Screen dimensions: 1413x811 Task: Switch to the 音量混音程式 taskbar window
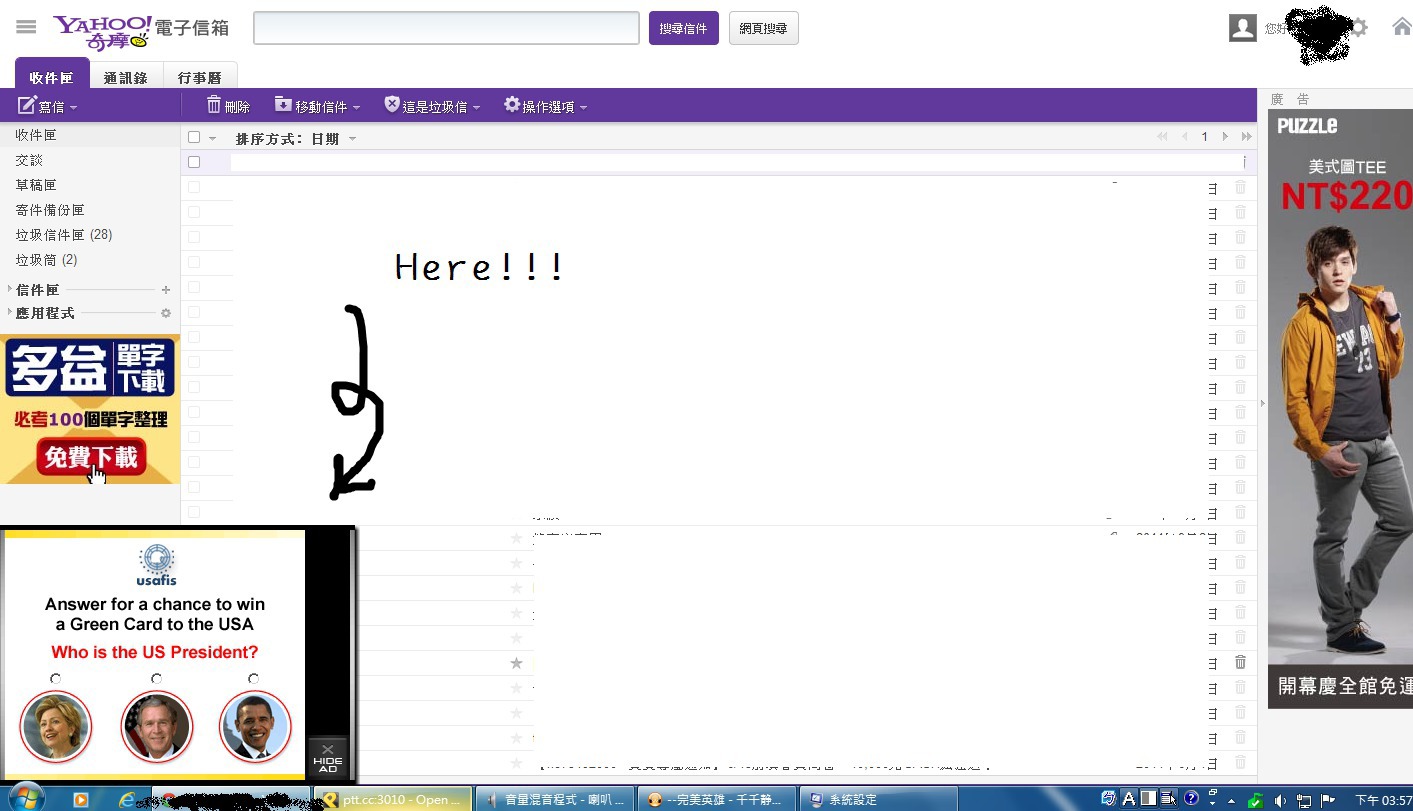[555, 799]
